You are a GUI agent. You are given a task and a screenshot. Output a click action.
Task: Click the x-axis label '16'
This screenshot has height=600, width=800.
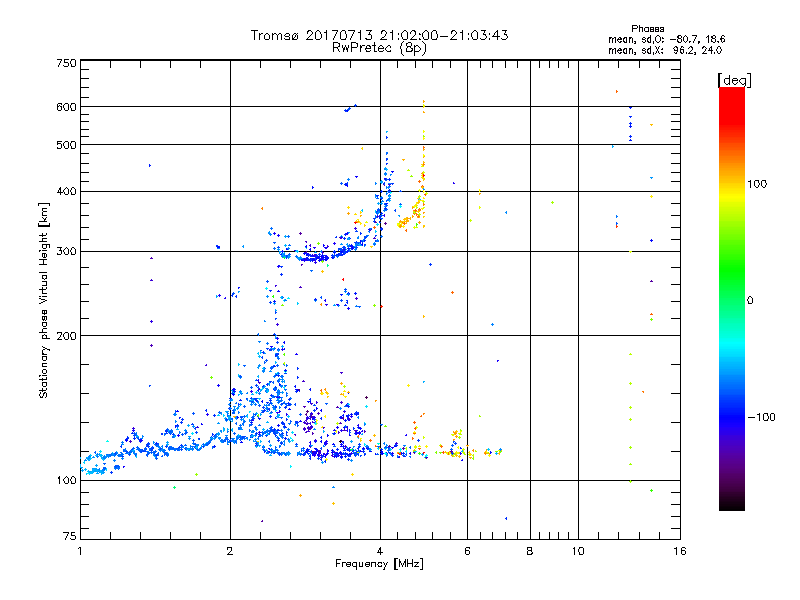(x=680, y=551)
